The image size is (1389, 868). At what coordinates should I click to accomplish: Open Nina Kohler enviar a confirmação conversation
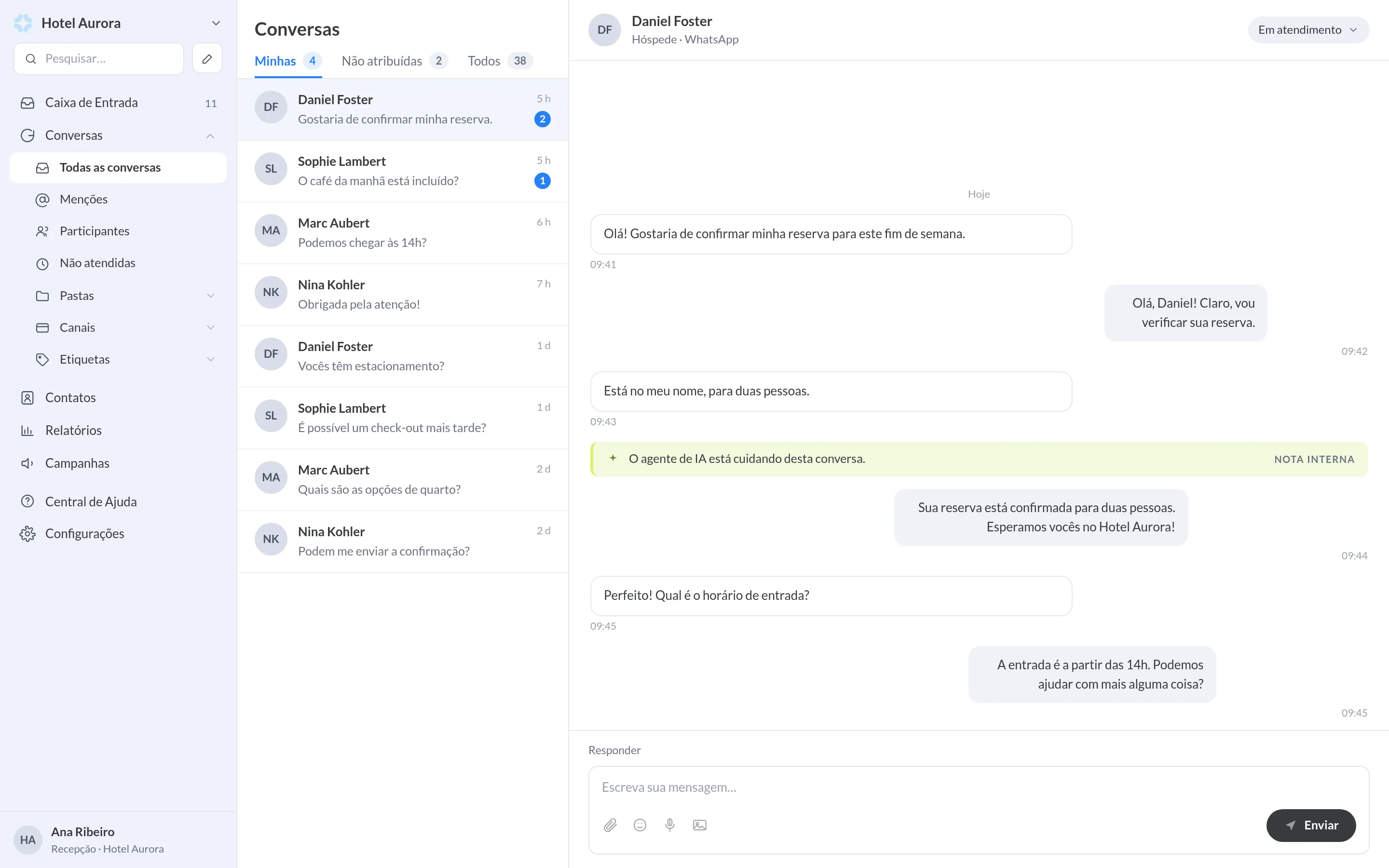coord(402,542)
